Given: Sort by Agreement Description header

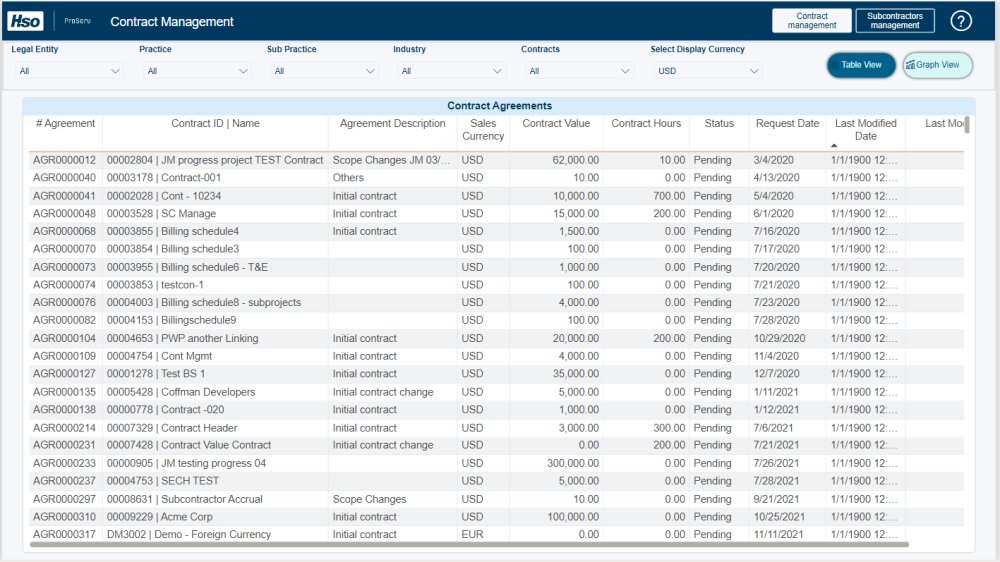Looking at the screenshot, I should point(392,124).
